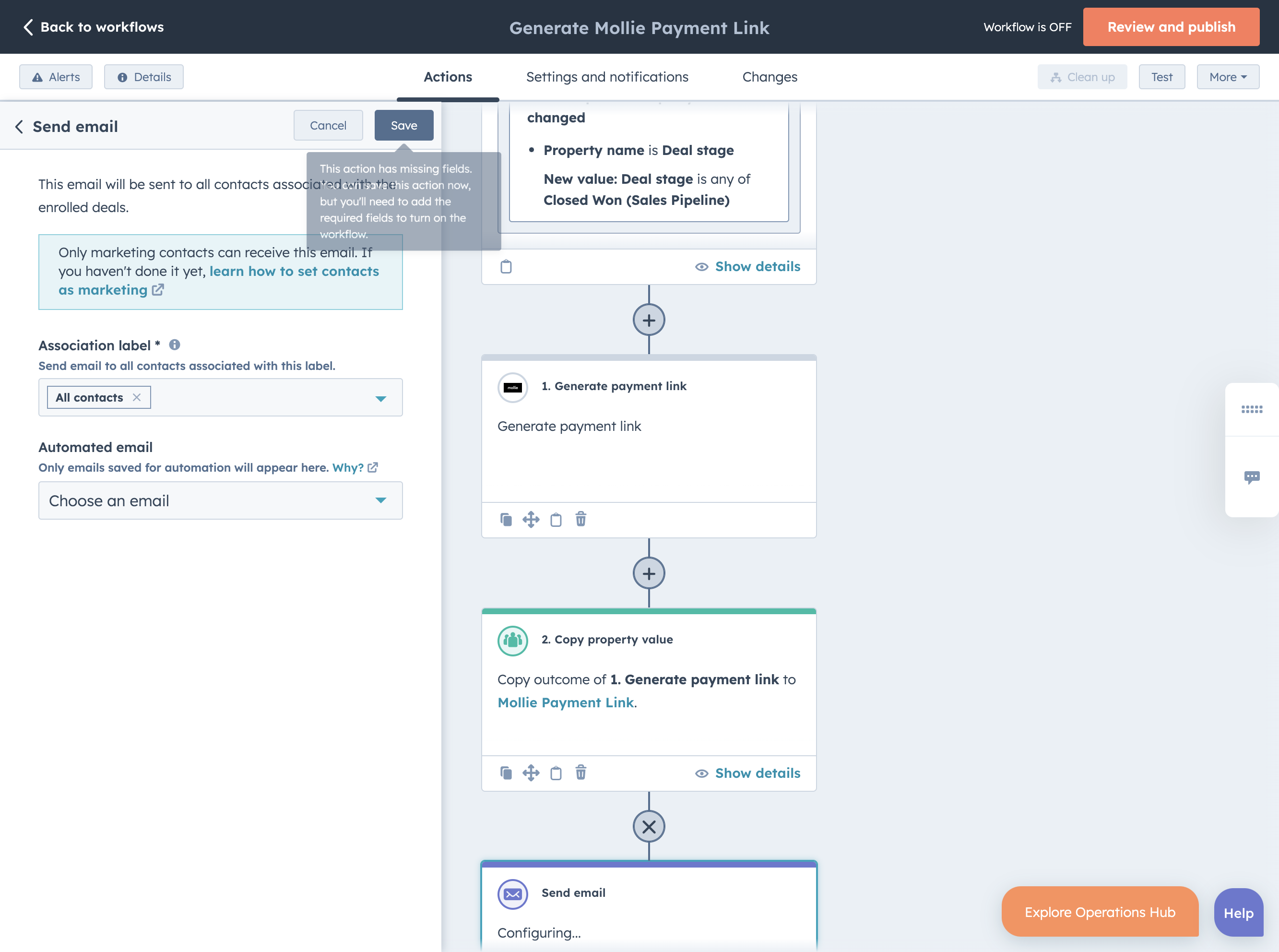Click the warning icon on Alerts button
Image resolution: width=1279 pixels, height=952 pixels.
37,77
